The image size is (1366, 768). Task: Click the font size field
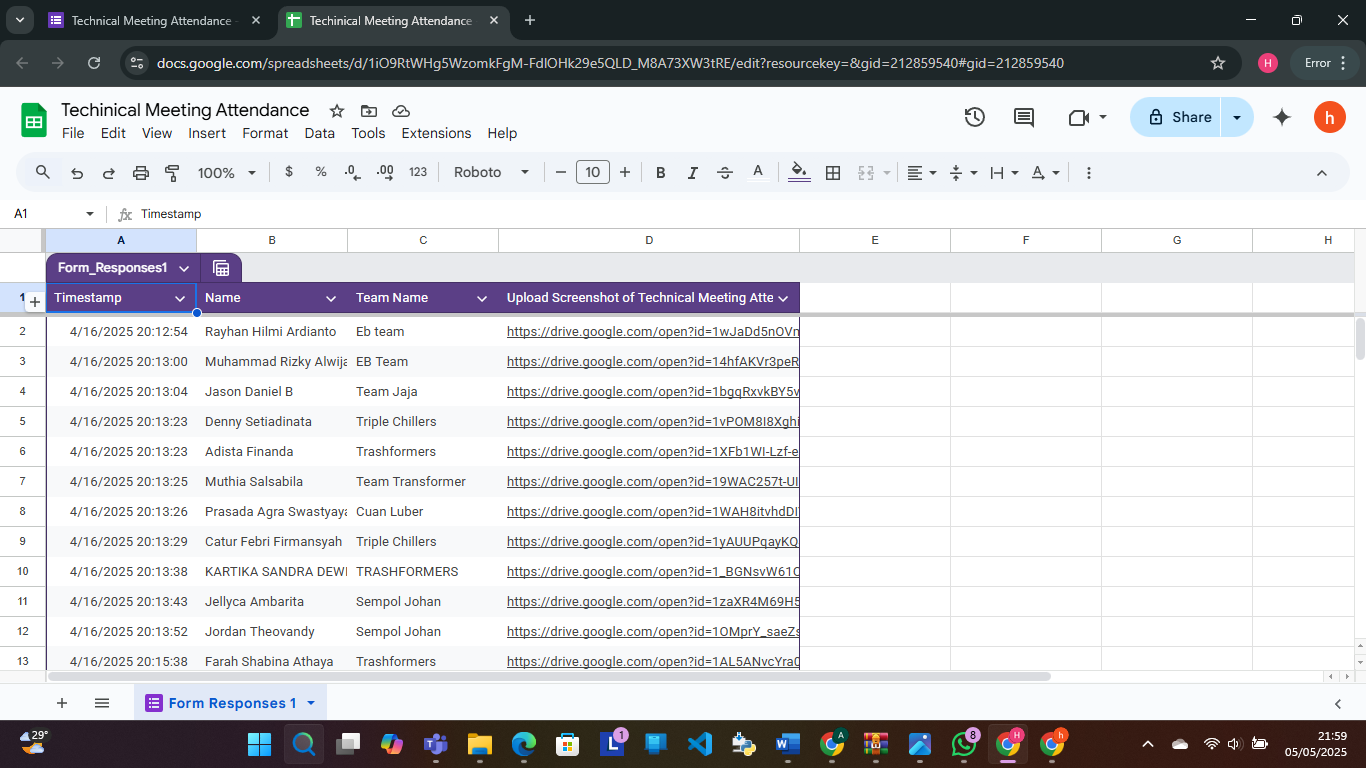593,173
